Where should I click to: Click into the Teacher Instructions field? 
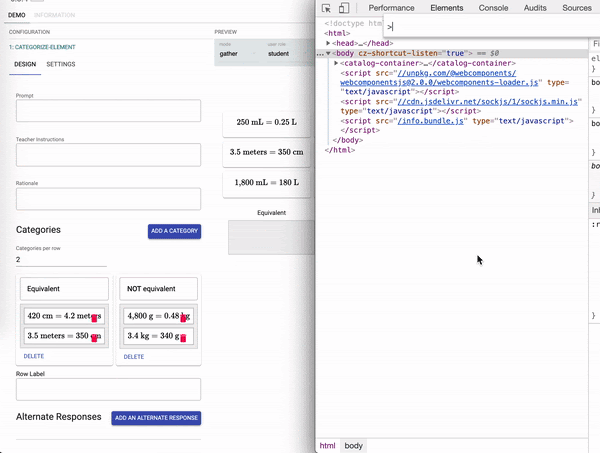(x=108, y=155)
